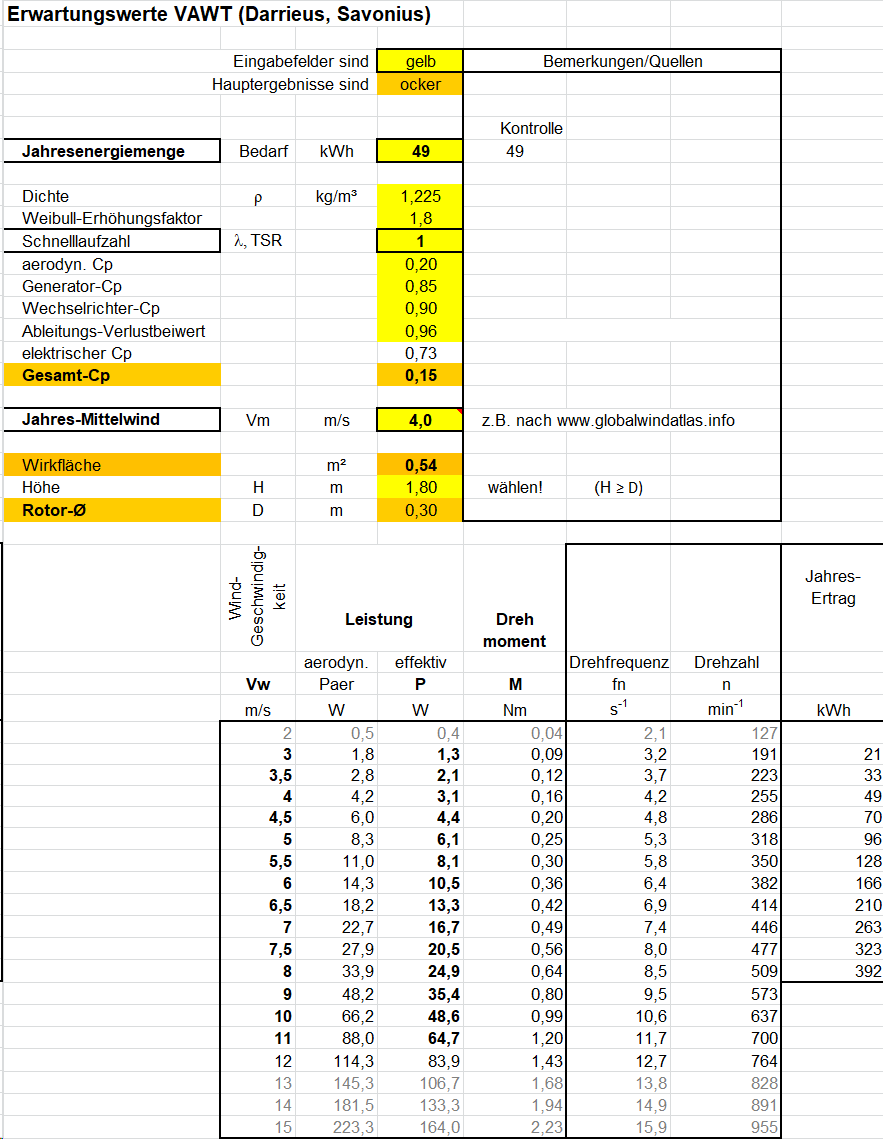Click the Jahres-Ertrag value 392
The image size is (883, 1139).
click(867, 971)
